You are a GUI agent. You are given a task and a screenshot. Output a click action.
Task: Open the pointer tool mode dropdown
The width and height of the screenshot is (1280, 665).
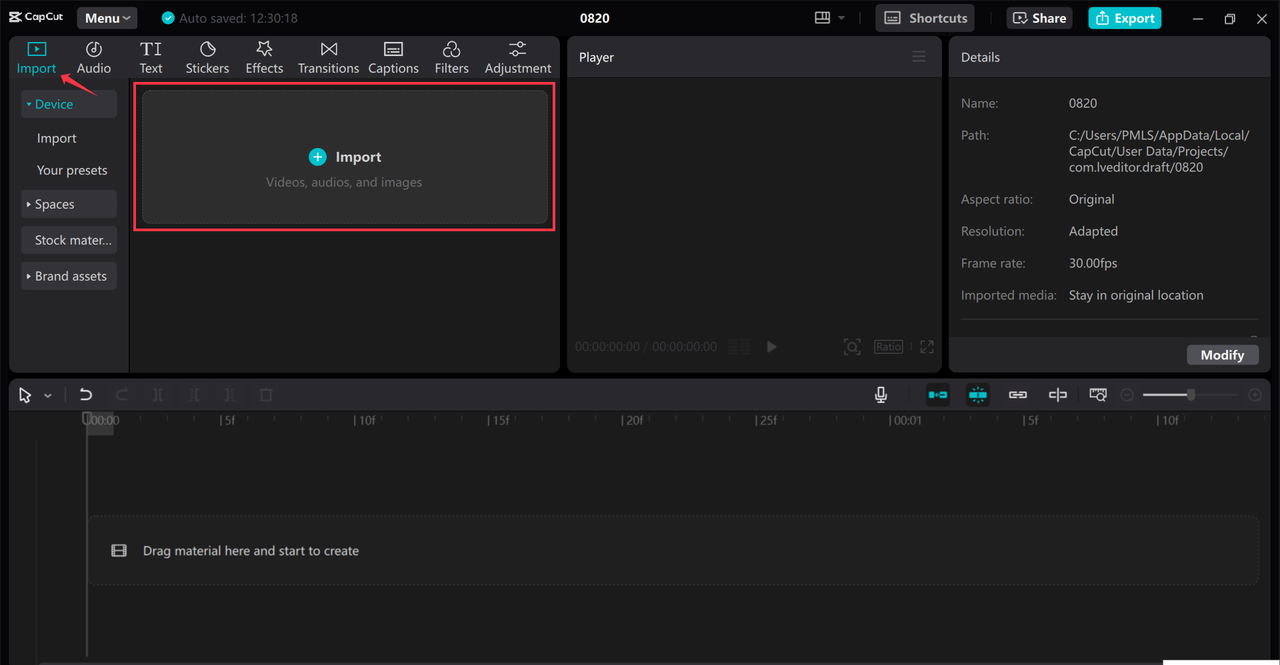pos(47,396)
